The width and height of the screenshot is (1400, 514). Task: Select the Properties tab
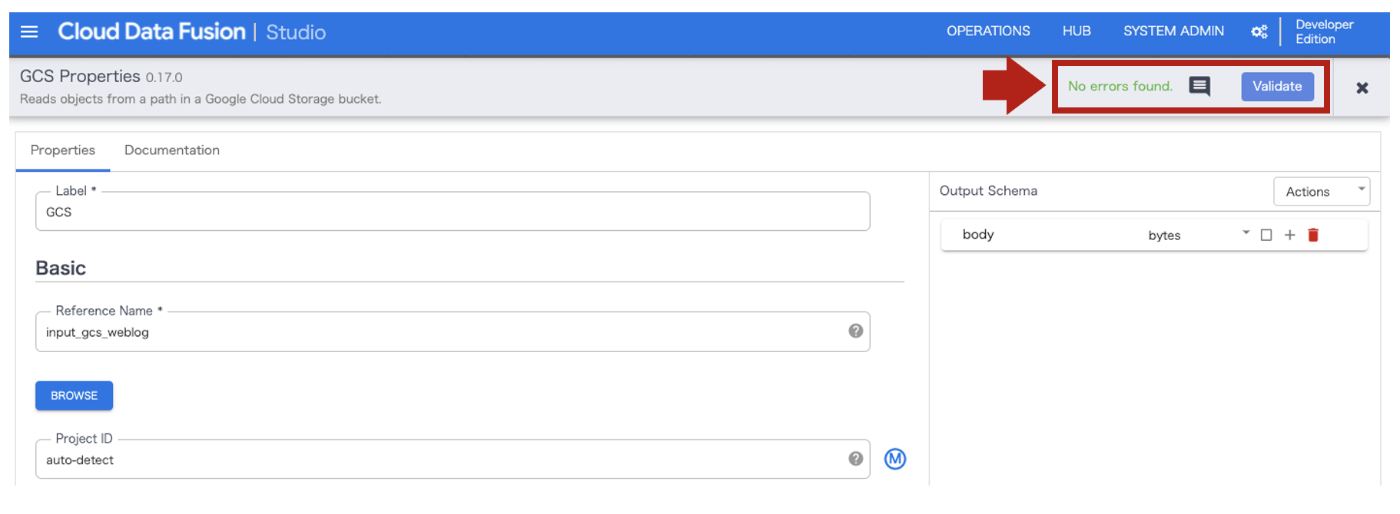63,150
